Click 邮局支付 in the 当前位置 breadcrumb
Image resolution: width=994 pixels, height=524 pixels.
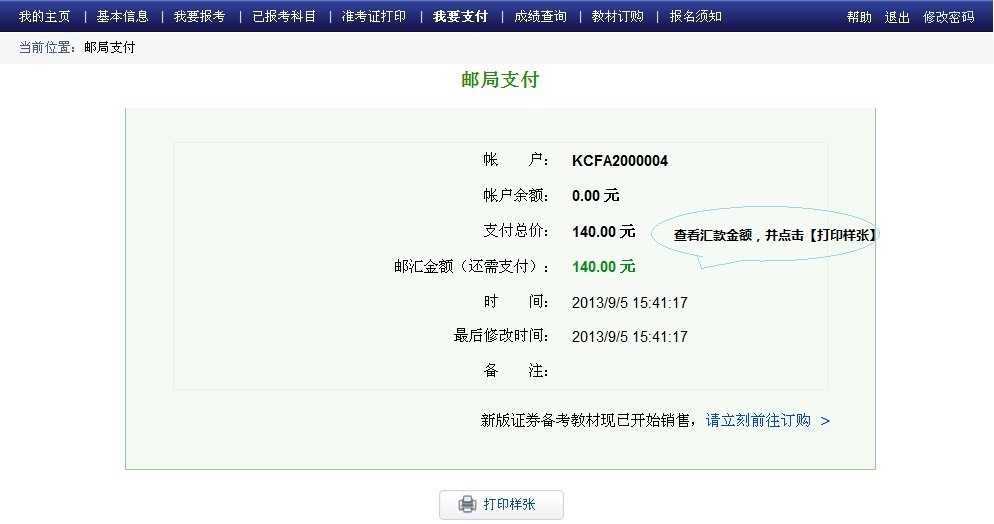pos(110,48)
